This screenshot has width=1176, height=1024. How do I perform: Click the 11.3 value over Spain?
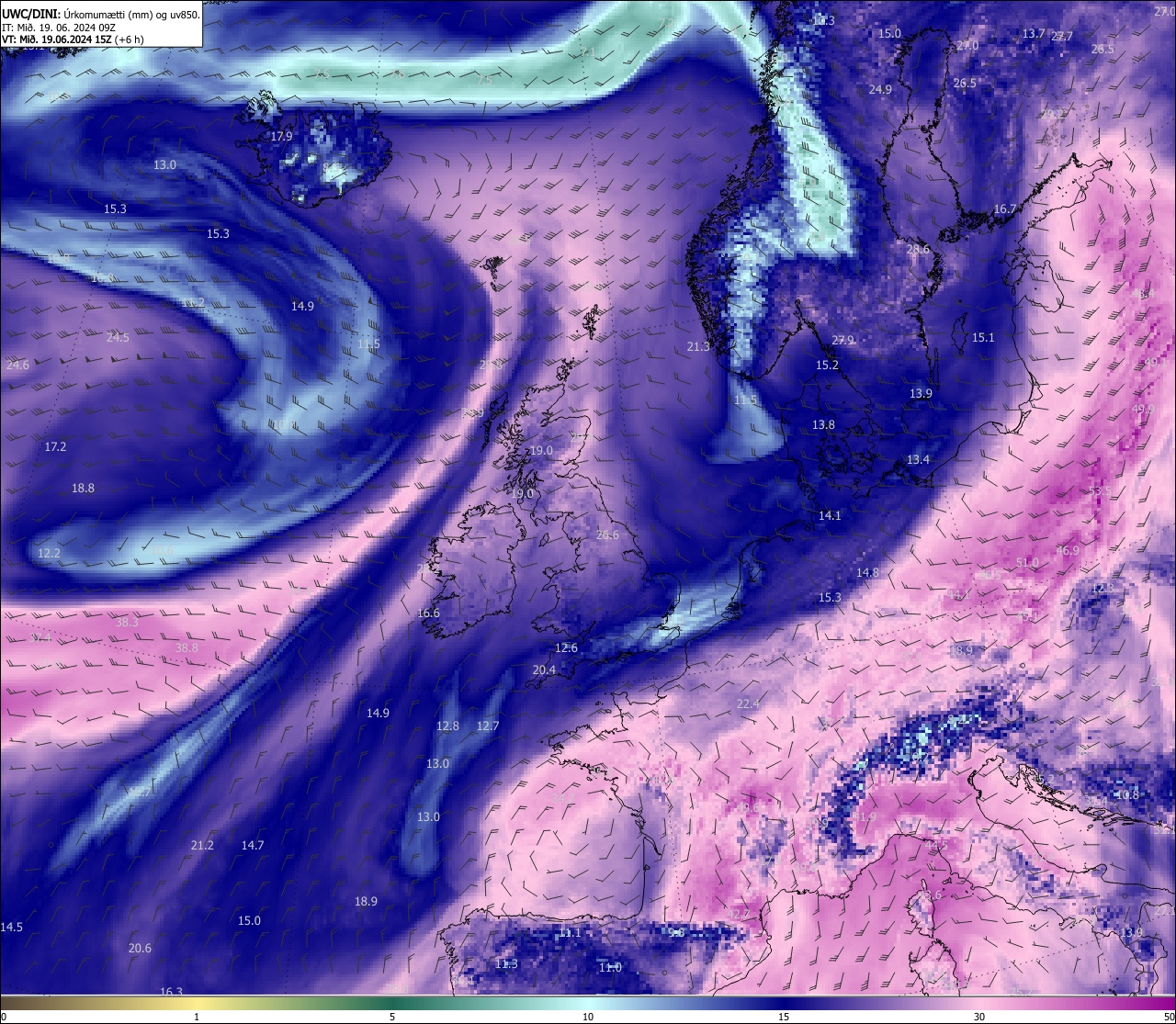(x=506, y=963)
